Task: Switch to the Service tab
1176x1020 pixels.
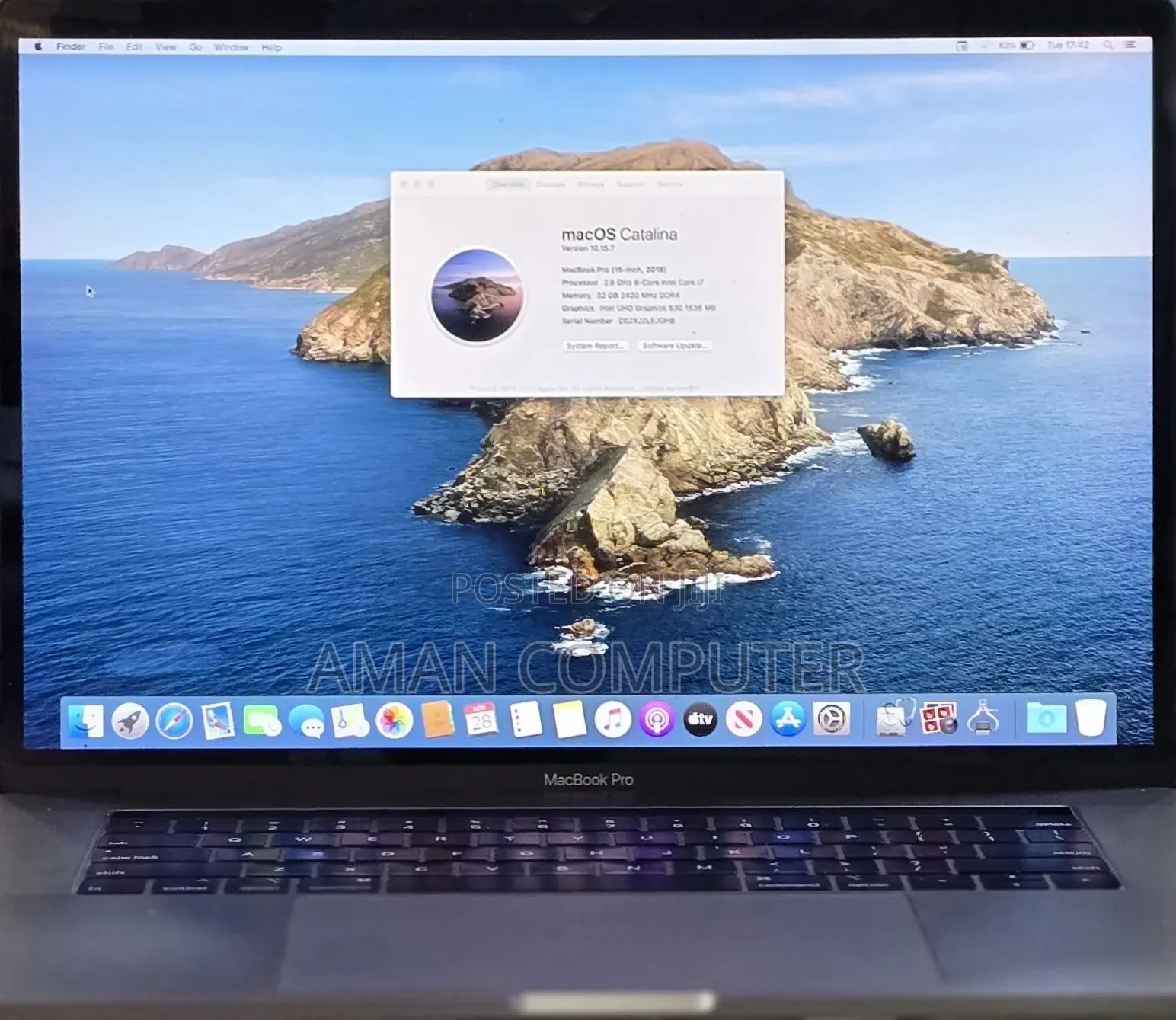Action: tap(669, 184)
